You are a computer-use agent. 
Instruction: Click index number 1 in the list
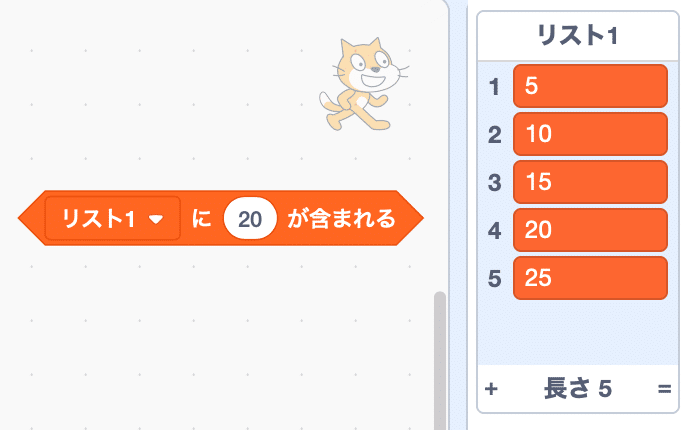[494, 87]
